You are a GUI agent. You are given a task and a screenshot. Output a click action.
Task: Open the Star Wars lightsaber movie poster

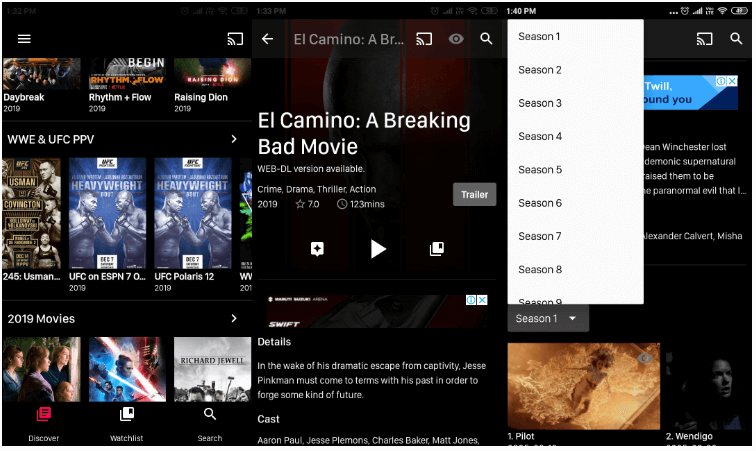coord(127,369)
